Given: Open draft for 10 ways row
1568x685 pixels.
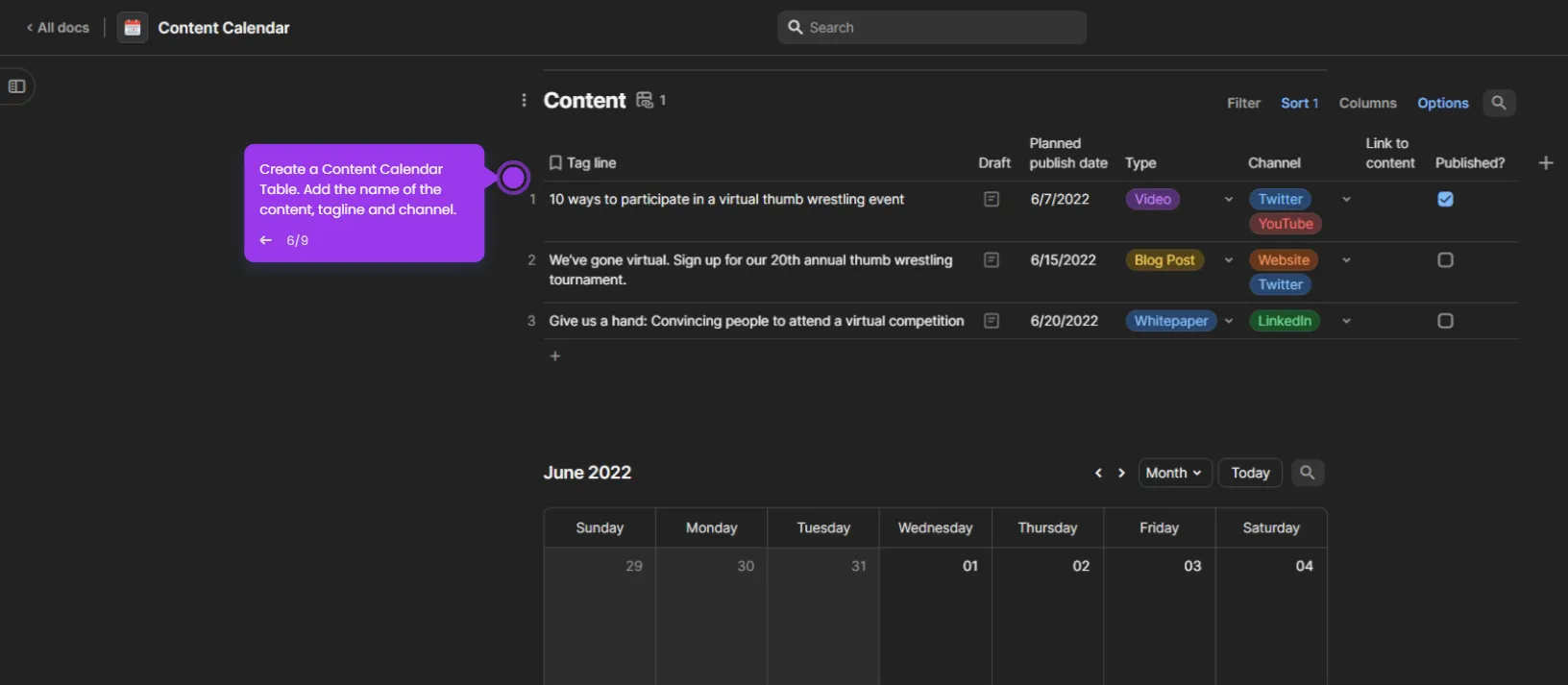Looking at the screenshot, I should click(992, 199).
